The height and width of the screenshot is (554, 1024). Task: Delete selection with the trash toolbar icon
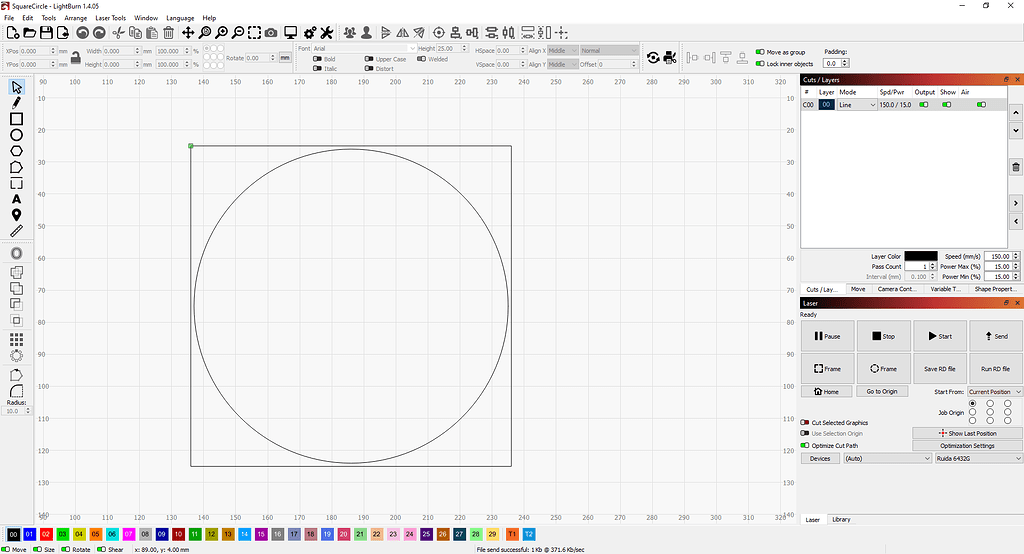168,33
